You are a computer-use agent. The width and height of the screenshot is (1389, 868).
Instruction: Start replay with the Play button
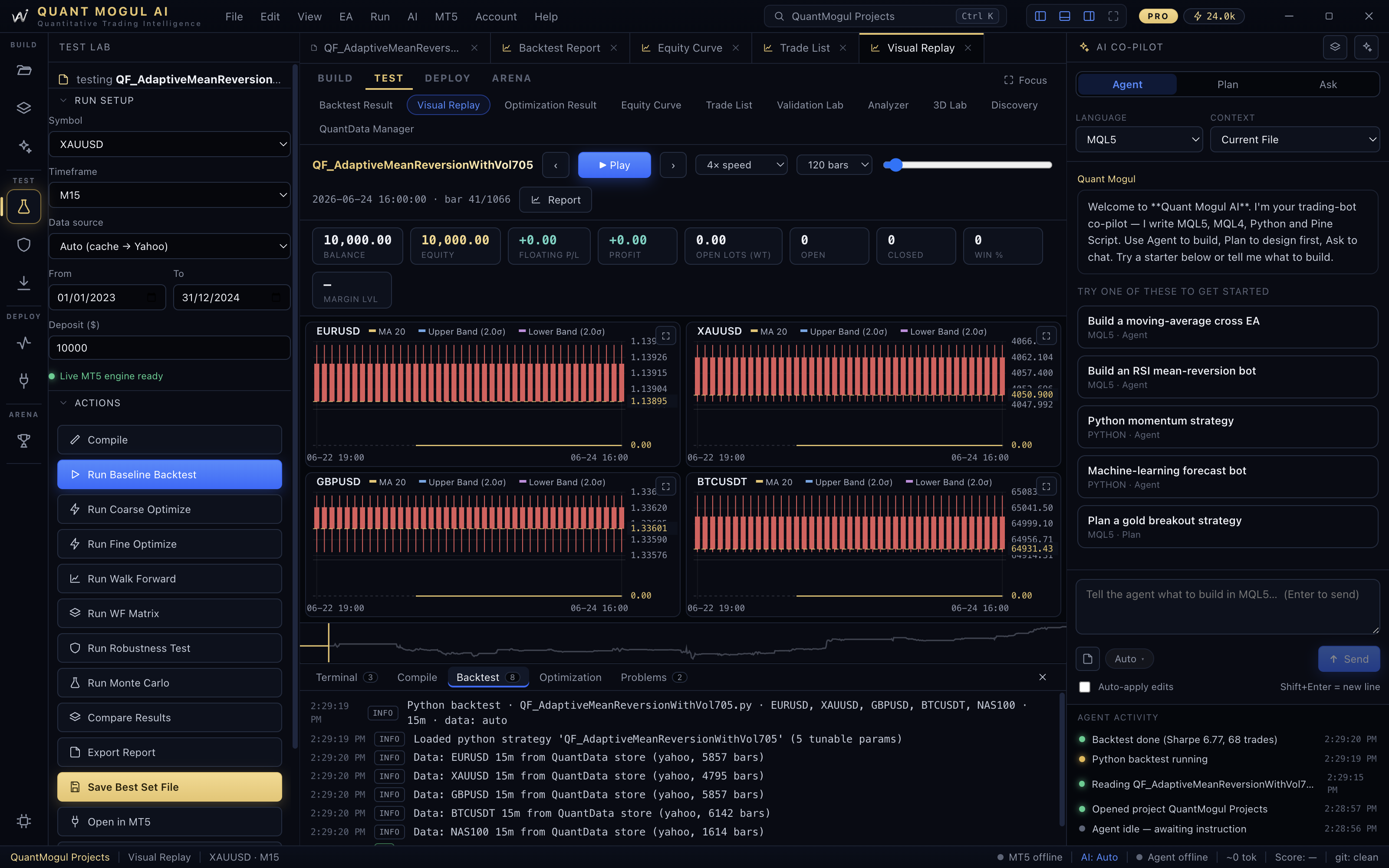tap(614, 165)
